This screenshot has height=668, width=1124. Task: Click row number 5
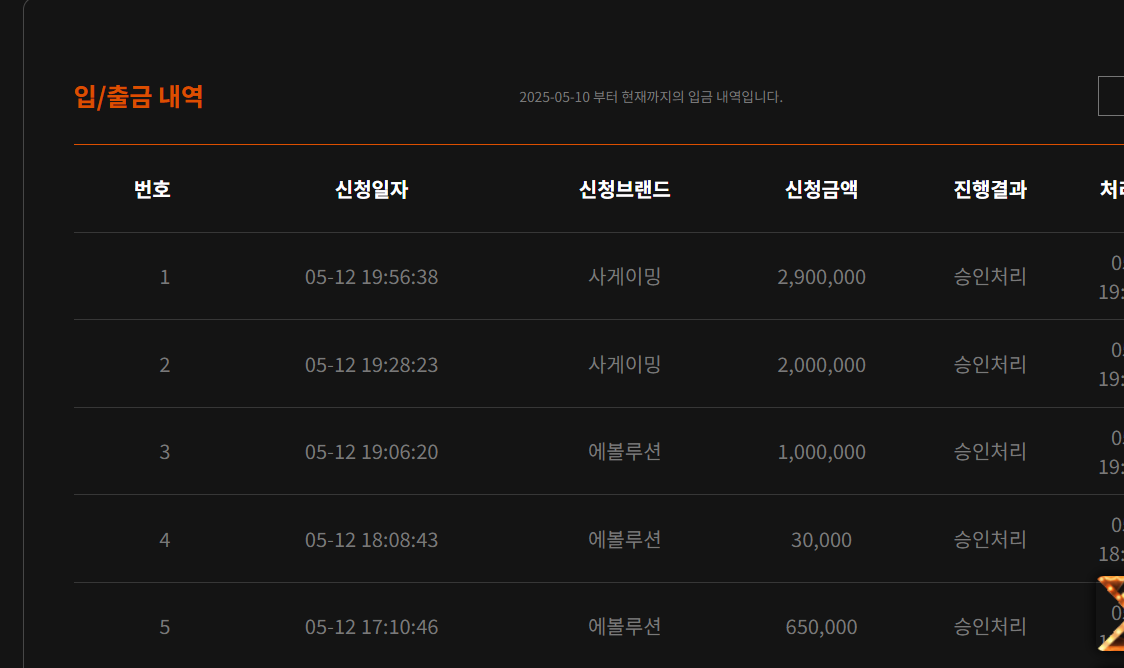pos(165,627)
